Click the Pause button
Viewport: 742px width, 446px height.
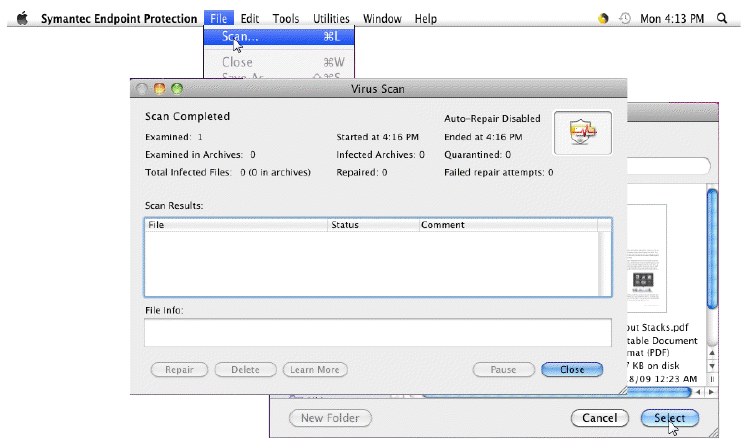(x=503, y=370)
